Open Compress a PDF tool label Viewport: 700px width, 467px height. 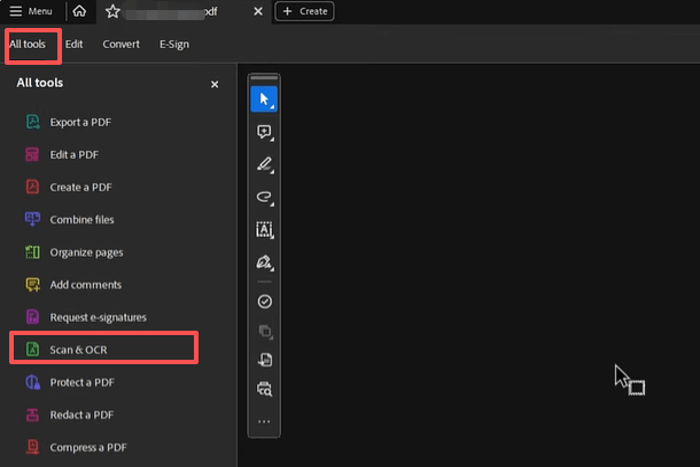[88, 447]
